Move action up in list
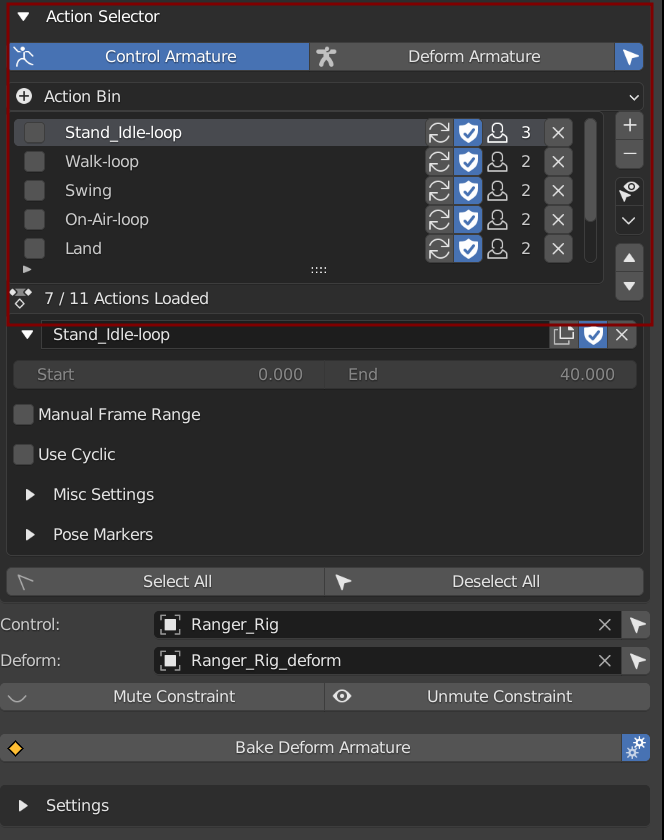The image size is (664, 840). point(629,258)
